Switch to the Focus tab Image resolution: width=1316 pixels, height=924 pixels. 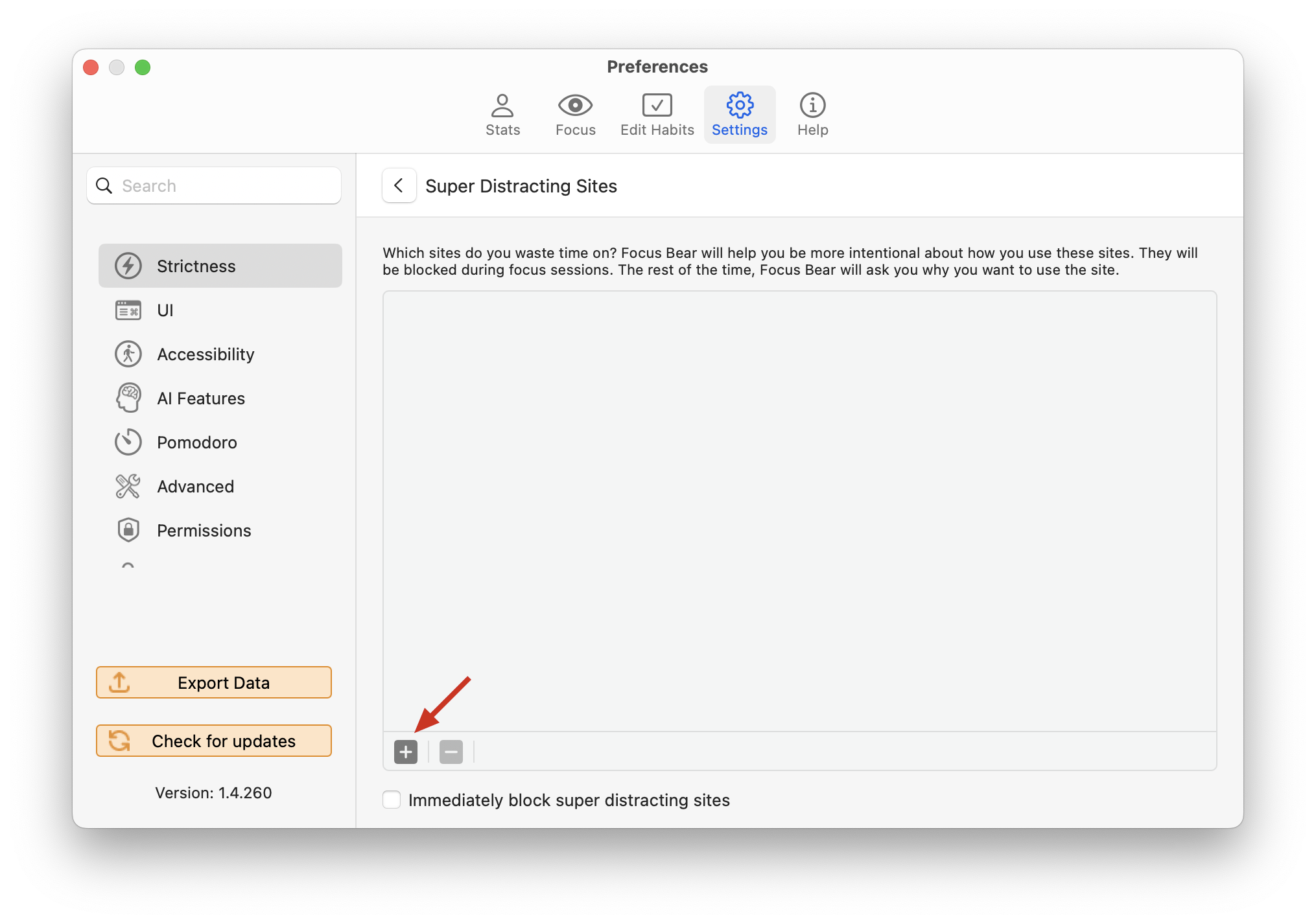(x=575, y=115)
